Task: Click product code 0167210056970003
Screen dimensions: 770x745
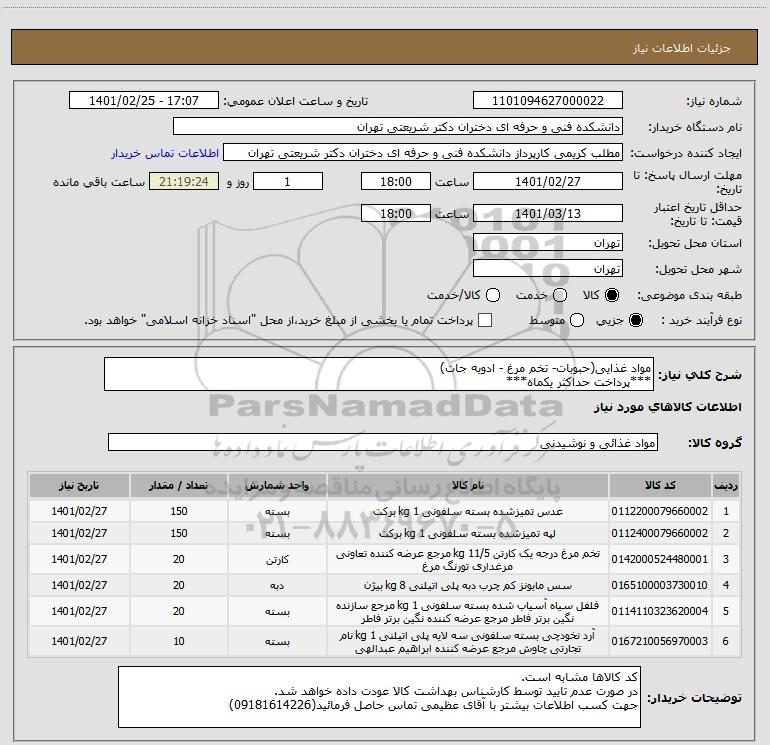Action: click(x=660, y=641)
